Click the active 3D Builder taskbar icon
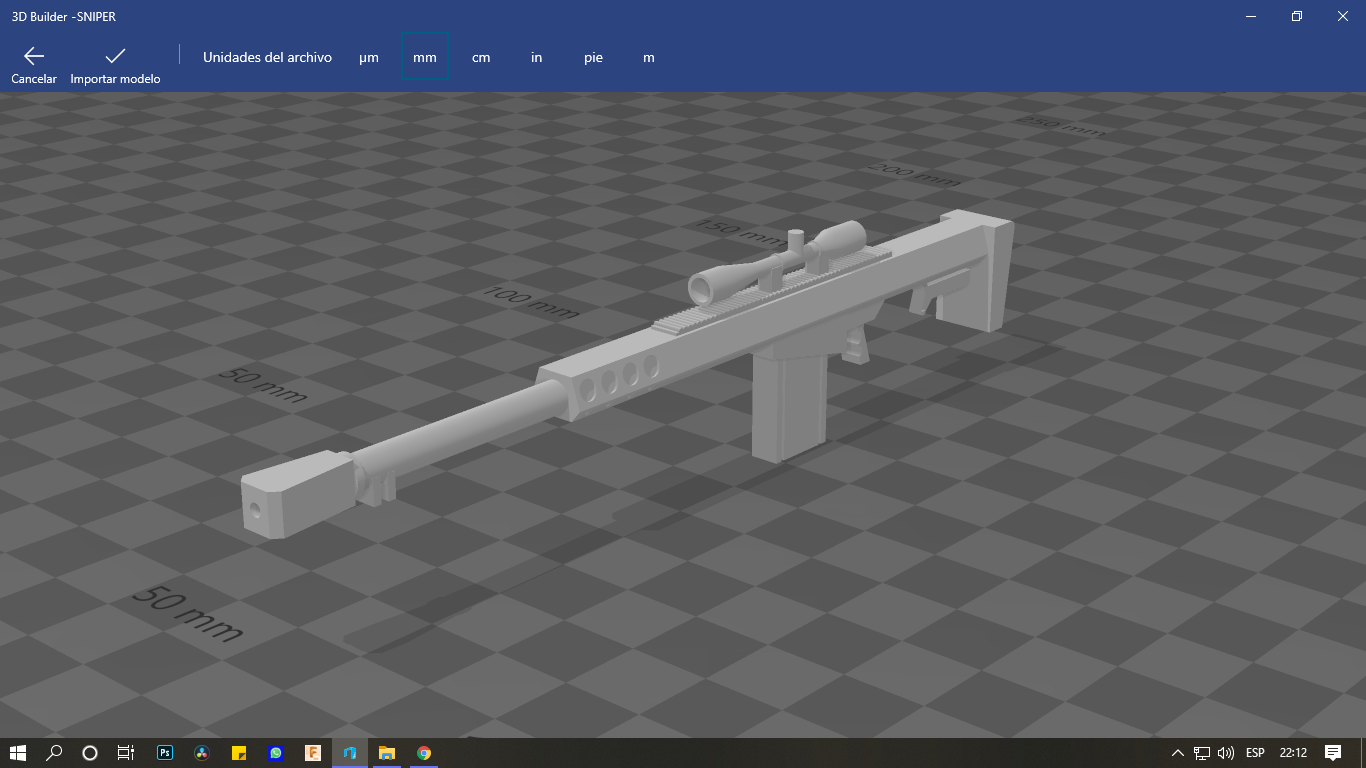Viewport: 1366px width, 768px height. coord(348,753)
